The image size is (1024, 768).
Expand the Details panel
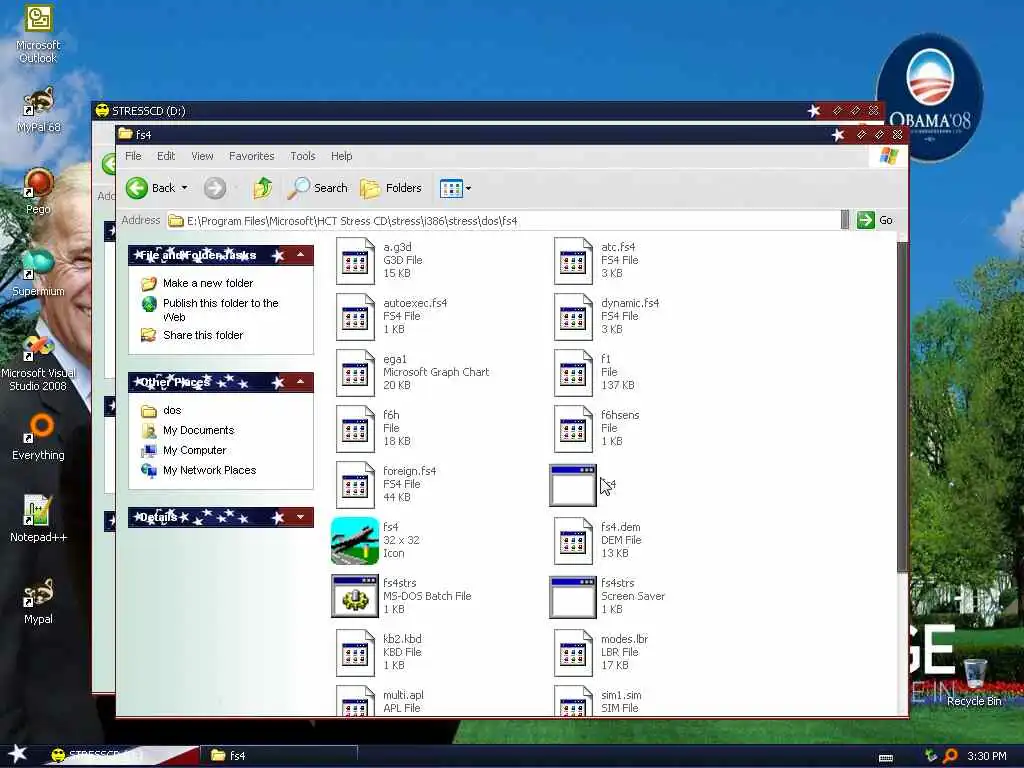coord(300,517)
